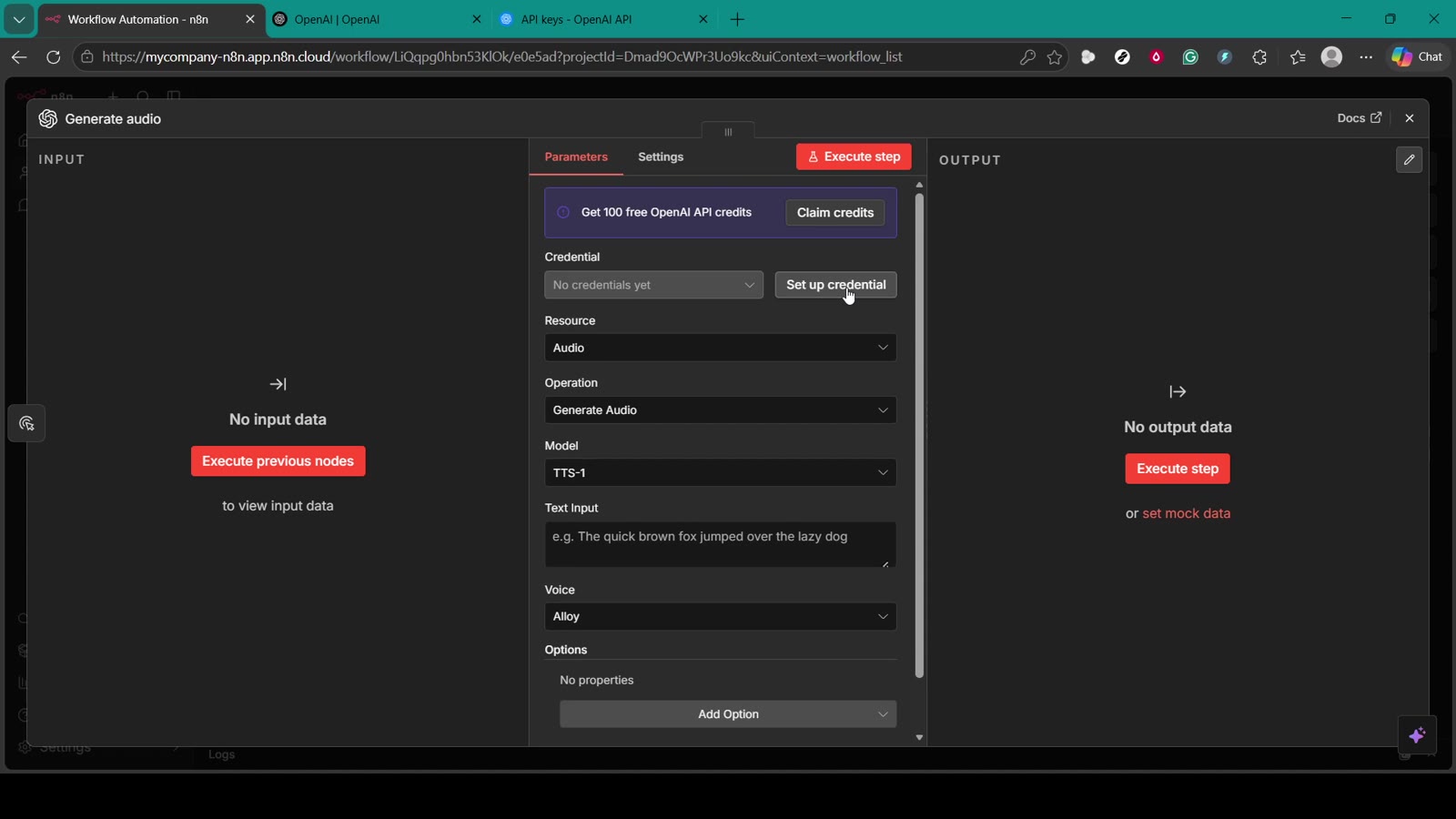Open the password key icon in address bar

click(x=1027, y=57)
